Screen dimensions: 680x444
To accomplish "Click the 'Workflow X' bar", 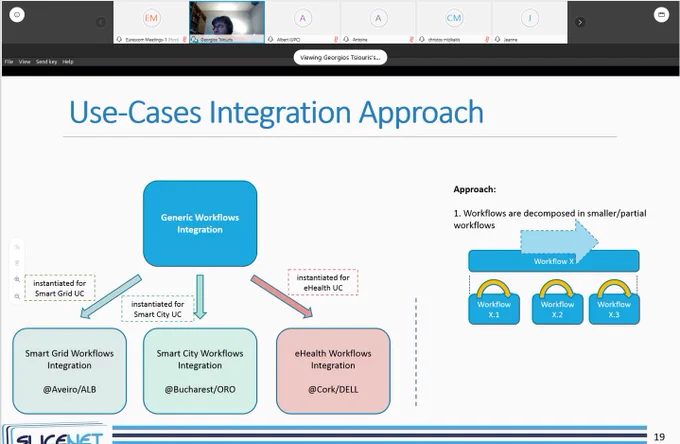I will point(554,261).
